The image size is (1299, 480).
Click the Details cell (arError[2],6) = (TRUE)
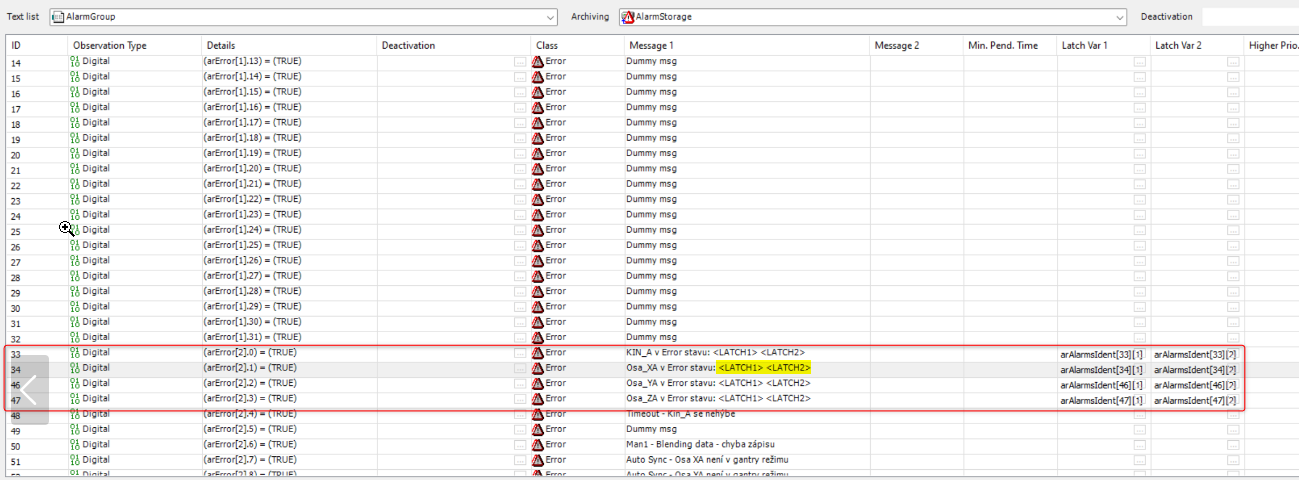click(251, 445)
